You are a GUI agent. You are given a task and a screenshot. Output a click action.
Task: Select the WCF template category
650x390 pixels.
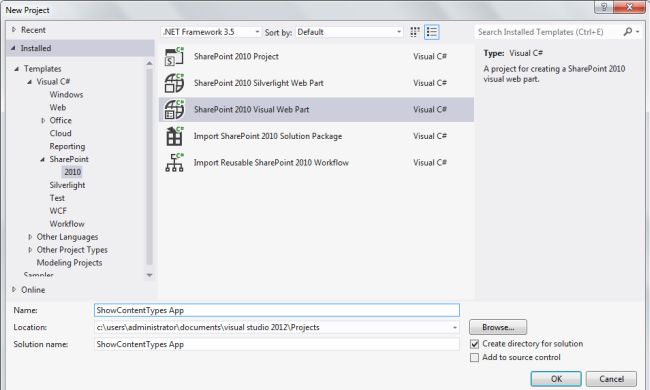click(x=58, y=211)
